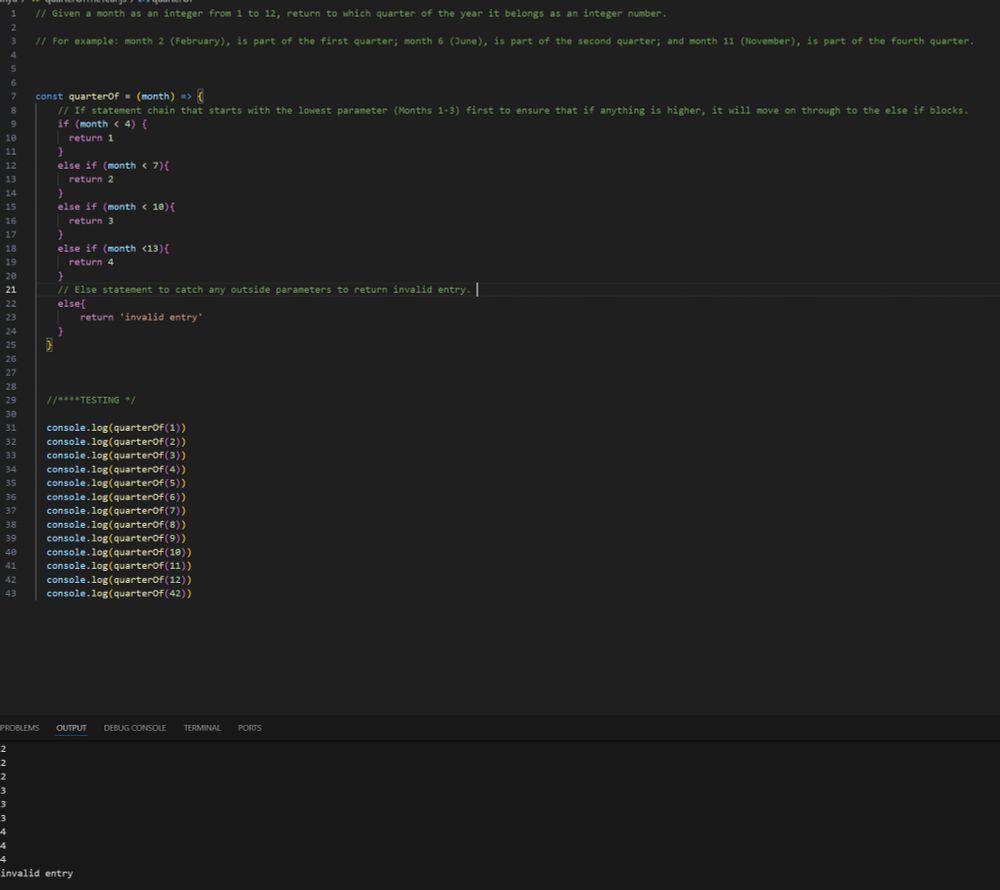Select line number 1 in the gutter
Screen dimensions: 1000x890
13,13
